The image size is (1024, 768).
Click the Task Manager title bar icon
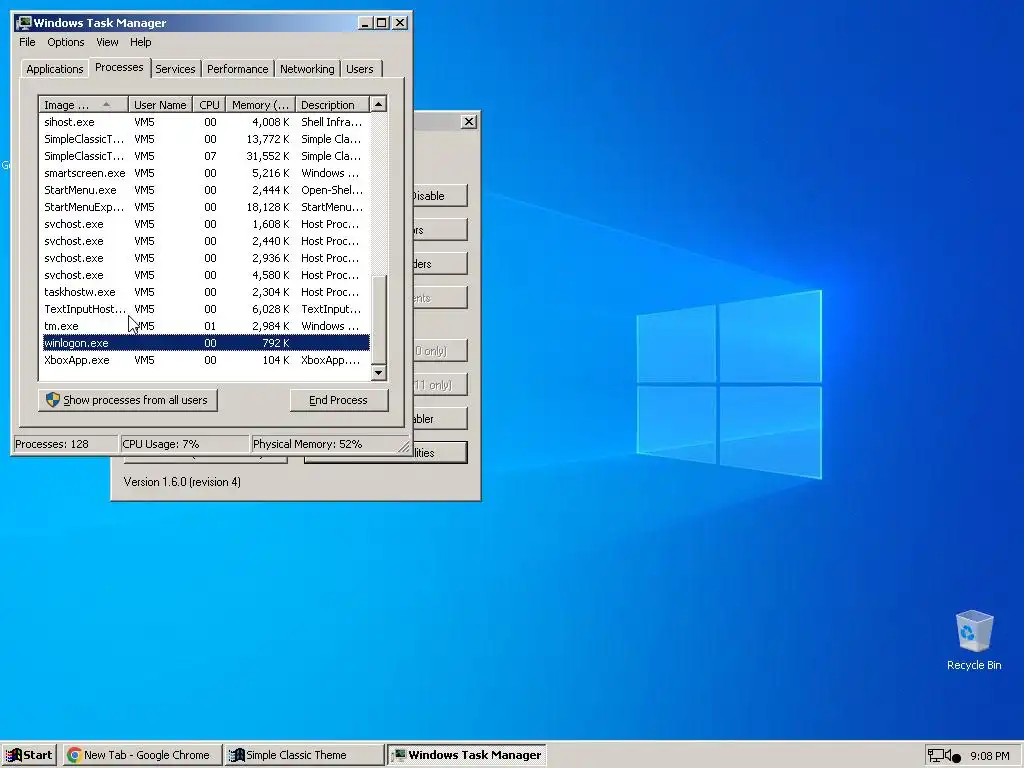(24, 23)
